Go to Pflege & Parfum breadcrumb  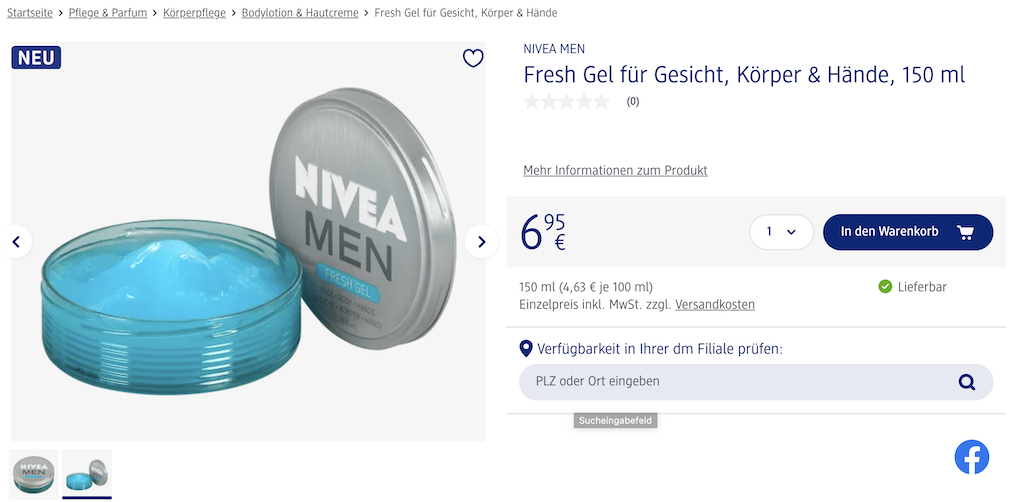(x=108, y=13)
